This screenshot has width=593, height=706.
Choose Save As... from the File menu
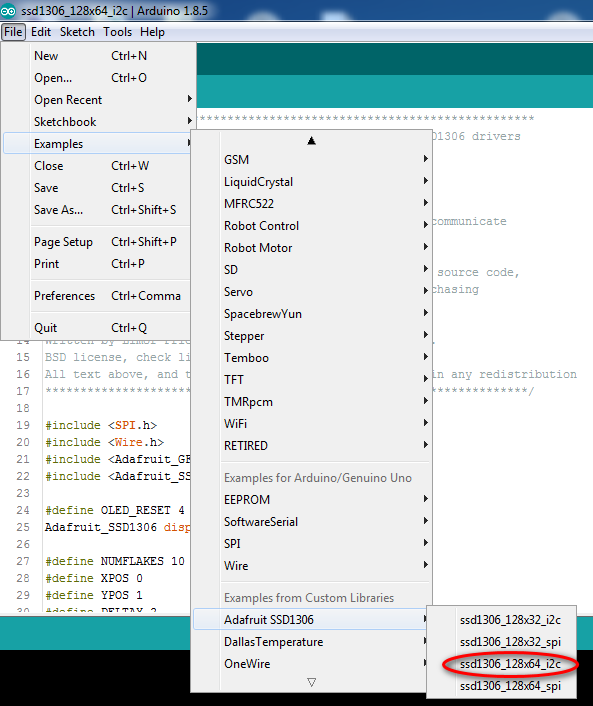[97, 210]
